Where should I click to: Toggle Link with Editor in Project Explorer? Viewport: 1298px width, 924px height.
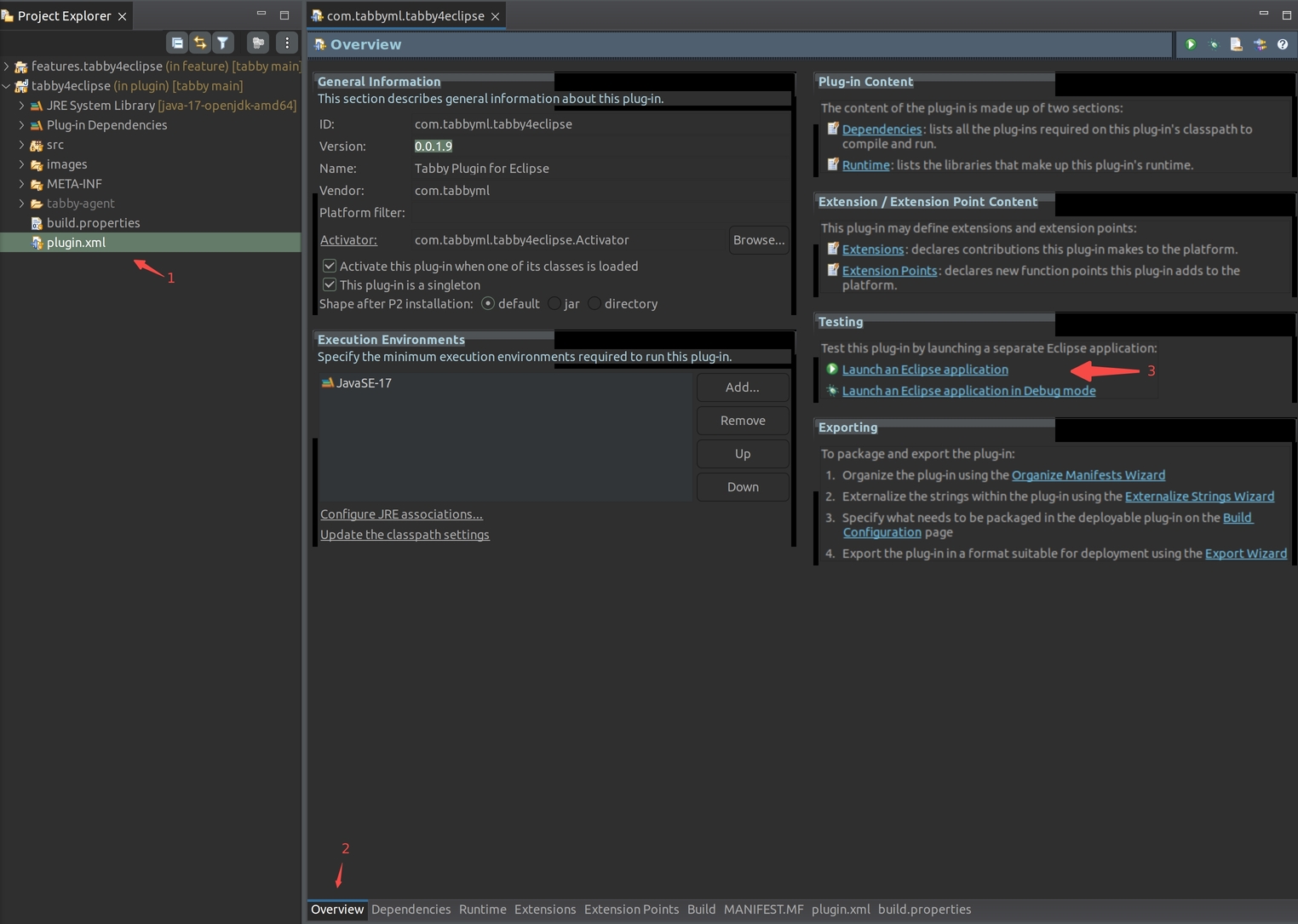pyautogui.click(x=200, y=43)
